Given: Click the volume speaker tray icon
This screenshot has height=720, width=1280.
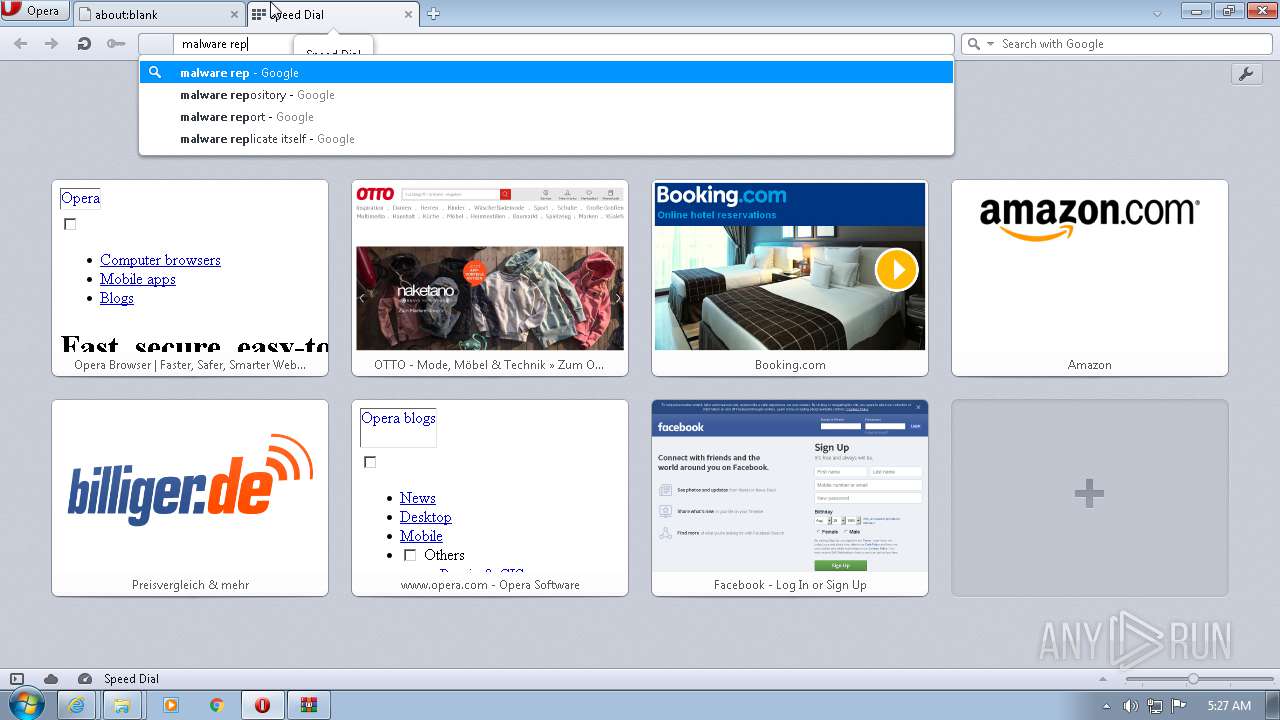Looking at the screenshot, I should (x=1130, y=706).
